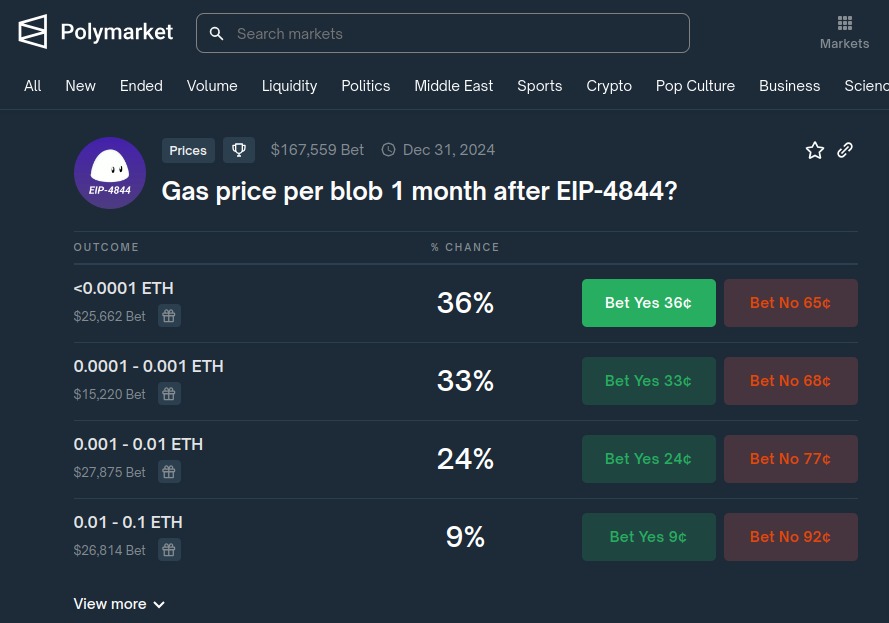
Task: Click Bet No 92¢ button
Action: click(790, 537)
